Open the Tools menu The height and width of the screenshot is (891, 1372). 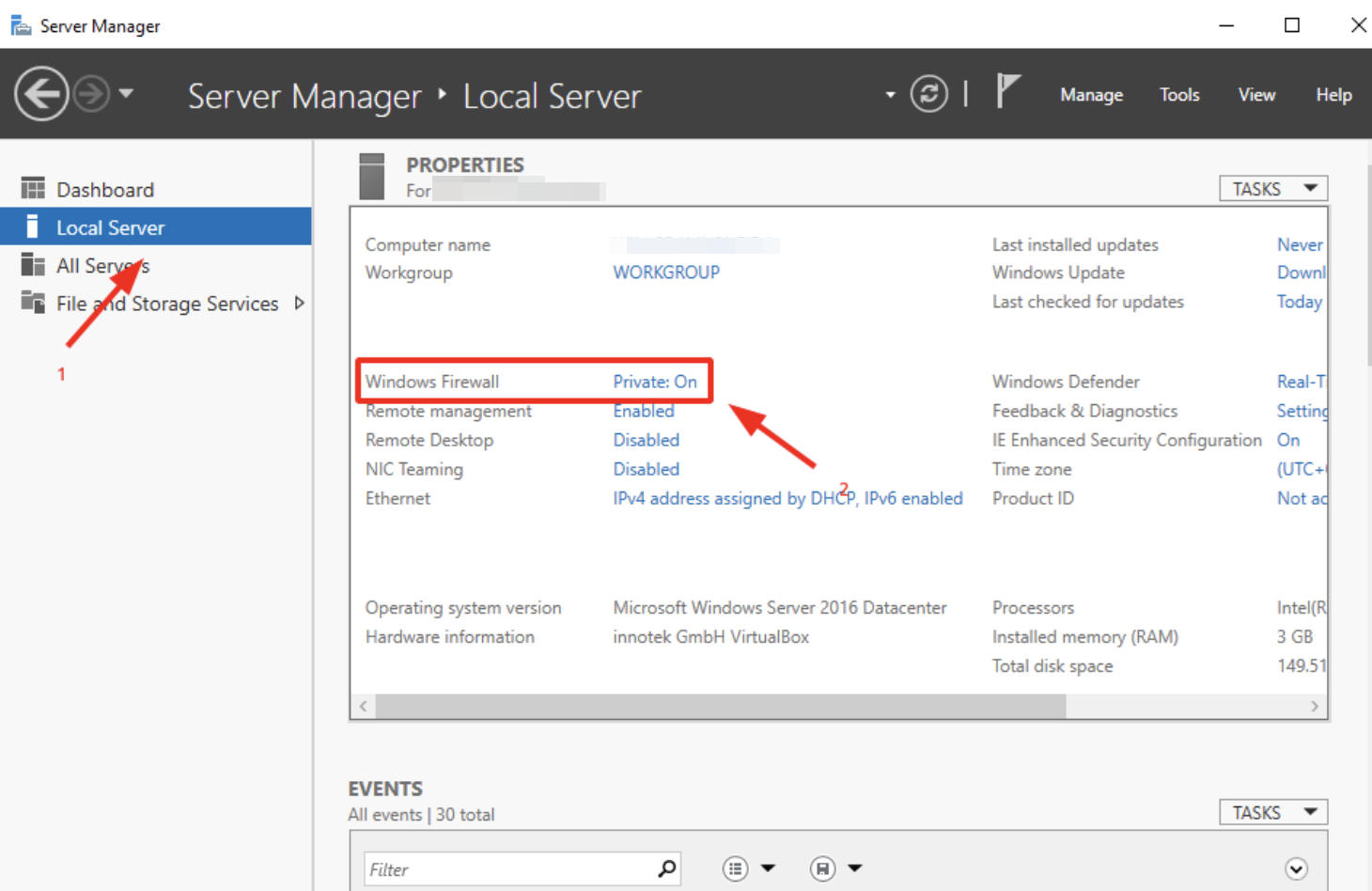1178,95
